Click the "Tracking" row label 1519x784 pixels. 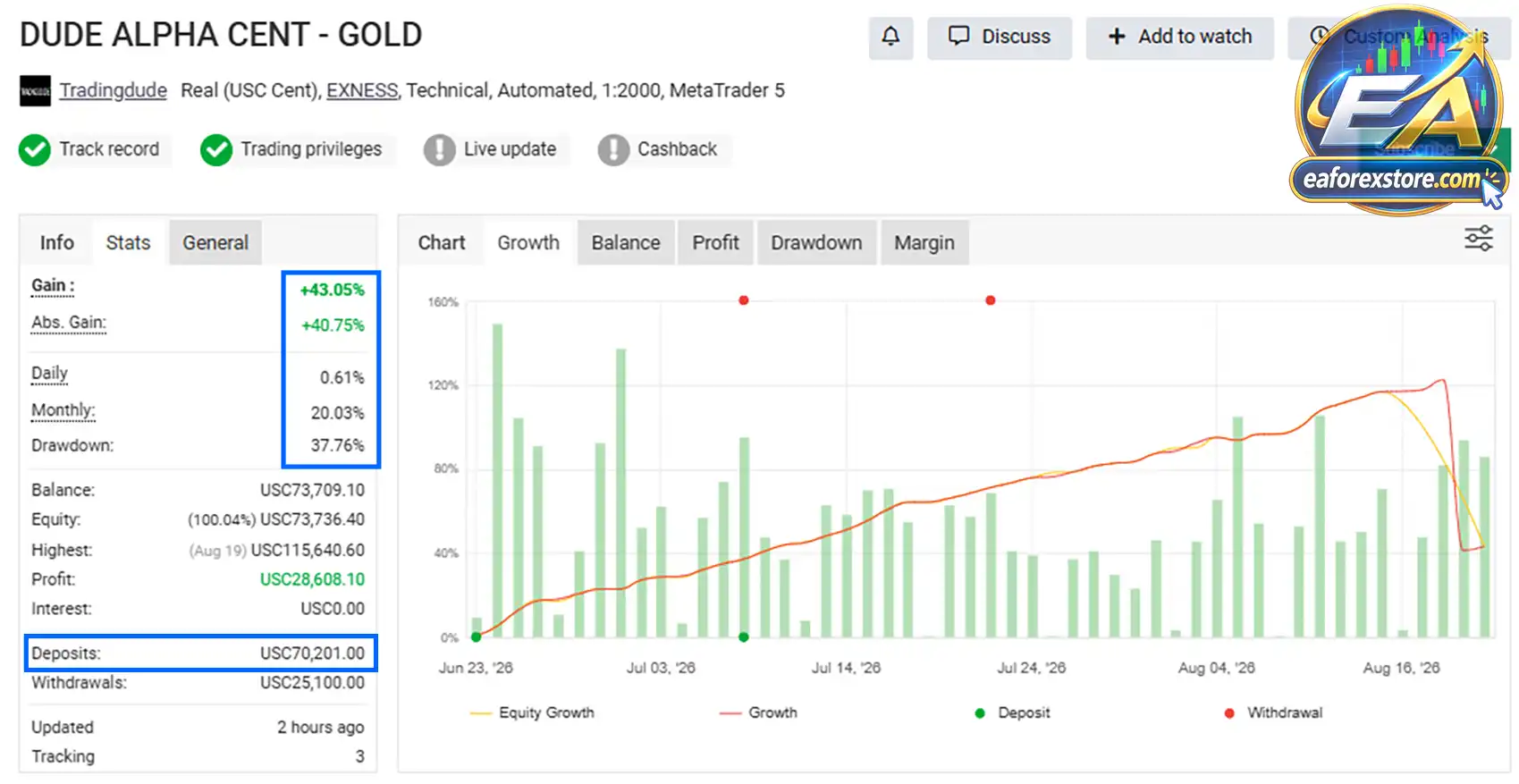(x=63, y=756)
